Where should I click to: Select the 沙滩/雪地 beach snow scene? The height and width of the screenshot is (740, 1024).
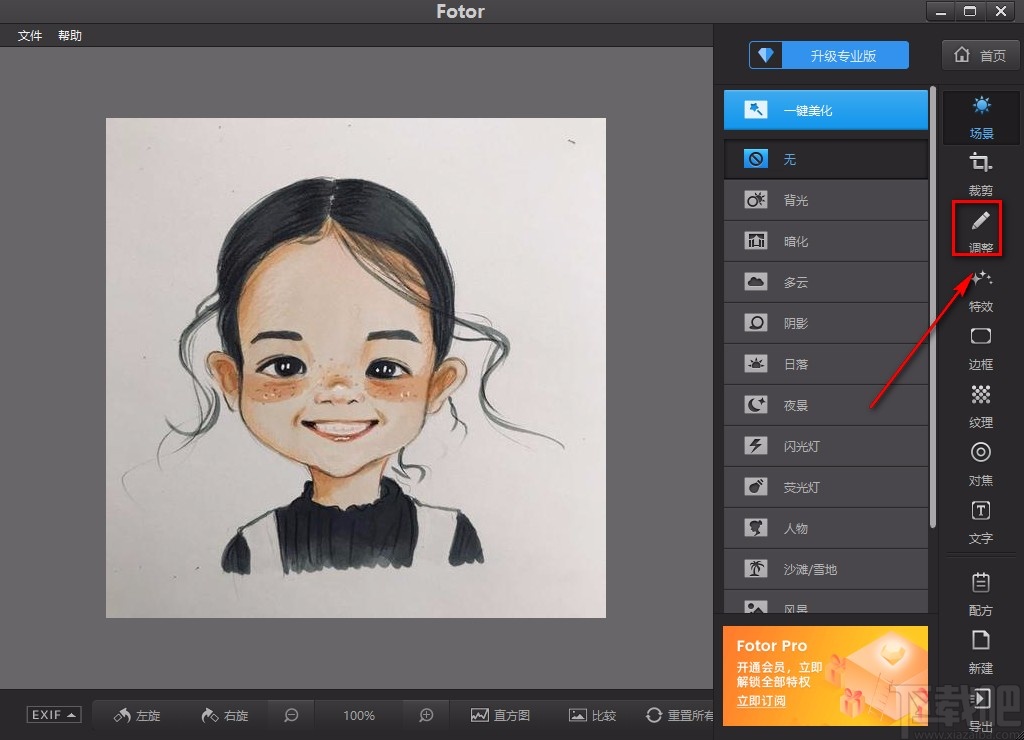click(825, 569)
